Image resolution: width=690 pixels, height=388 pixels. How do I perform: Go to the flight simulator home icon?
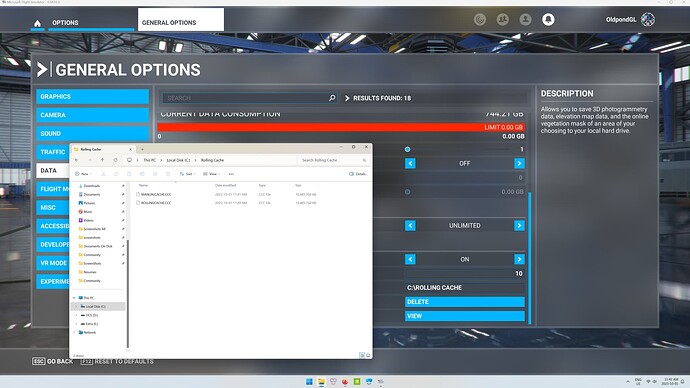pyautogui.click(x=37, y=23)
